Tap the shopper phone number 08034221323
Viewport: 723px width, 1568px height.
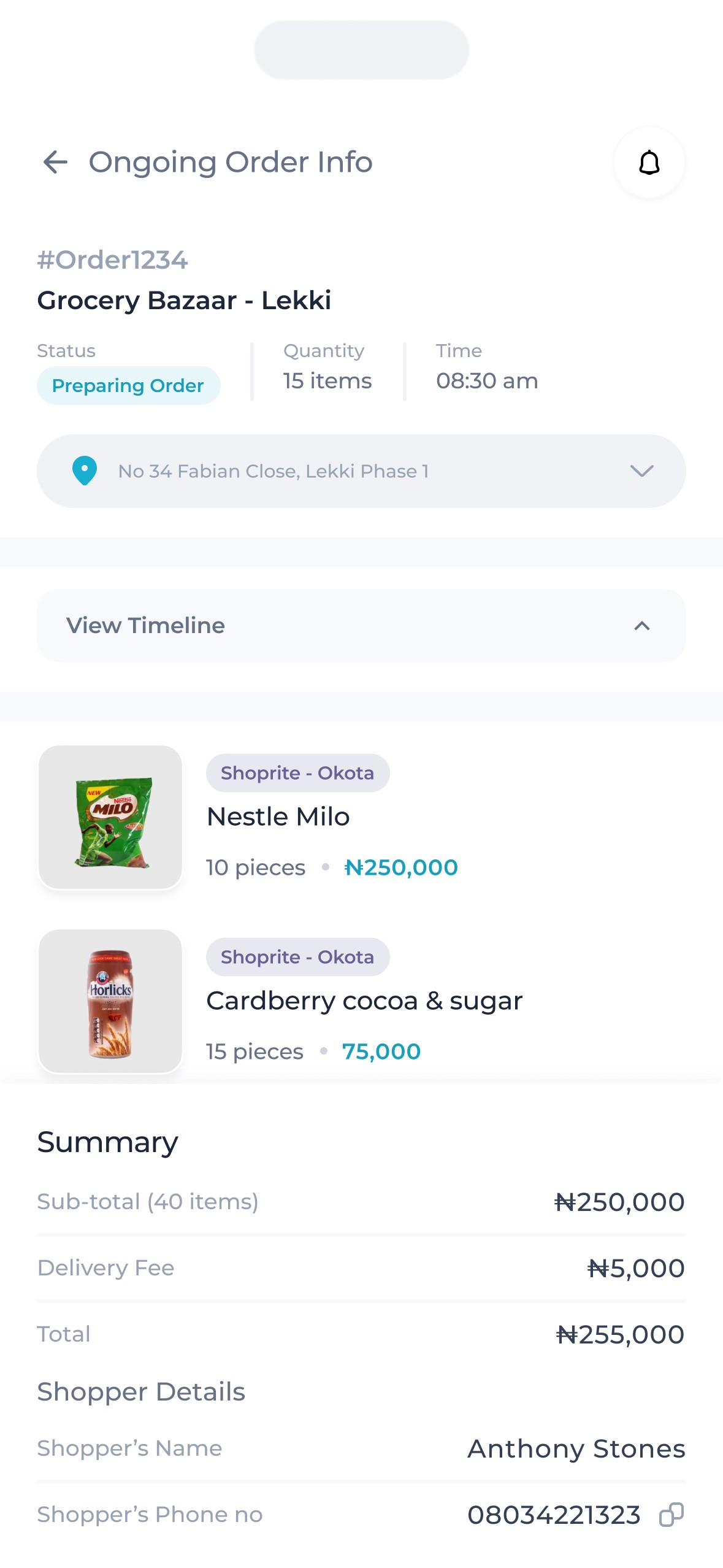coord(554,1515)
